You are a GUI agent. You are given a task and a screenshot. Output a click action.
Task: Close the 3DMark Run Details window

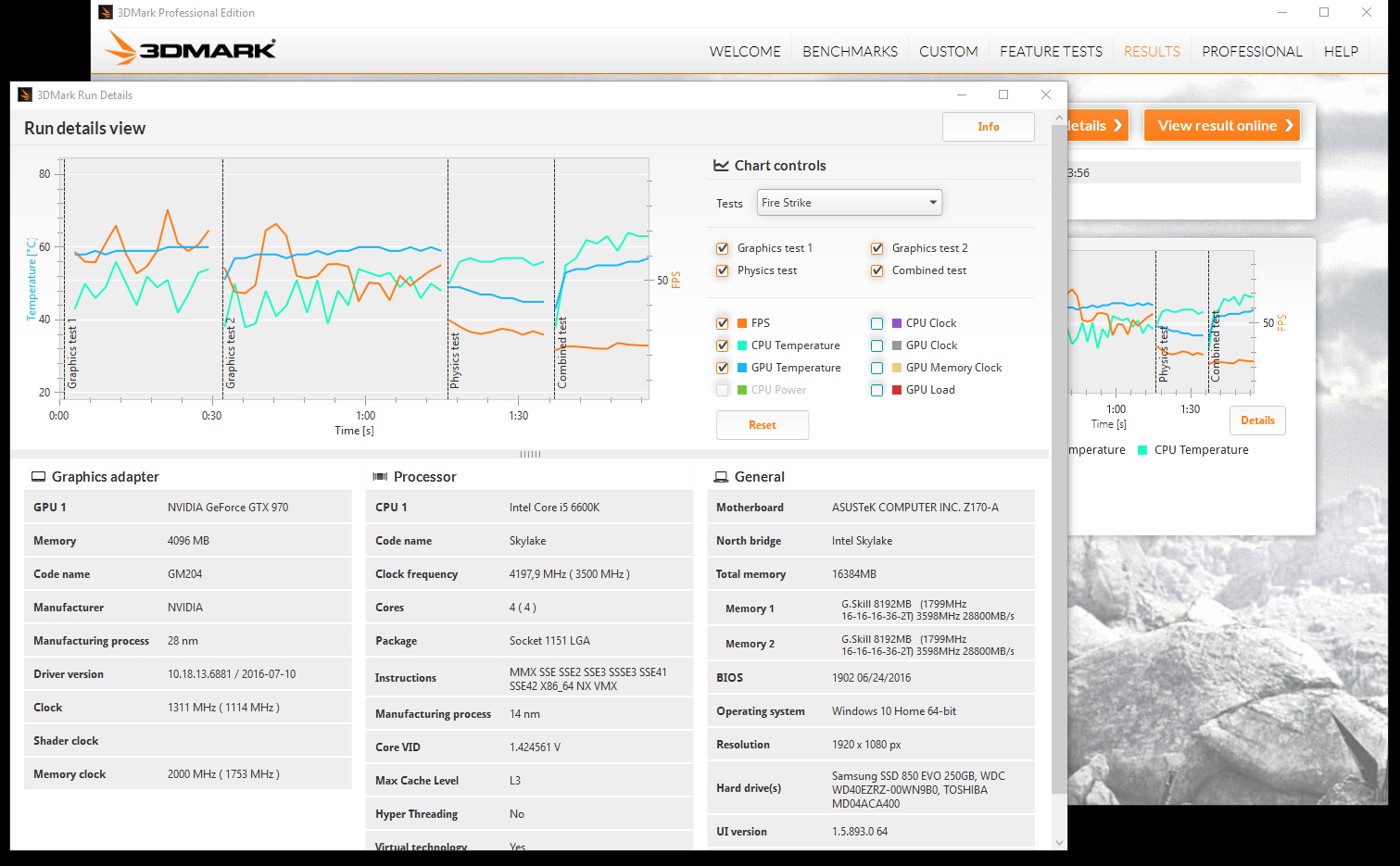pos(1046,94)
